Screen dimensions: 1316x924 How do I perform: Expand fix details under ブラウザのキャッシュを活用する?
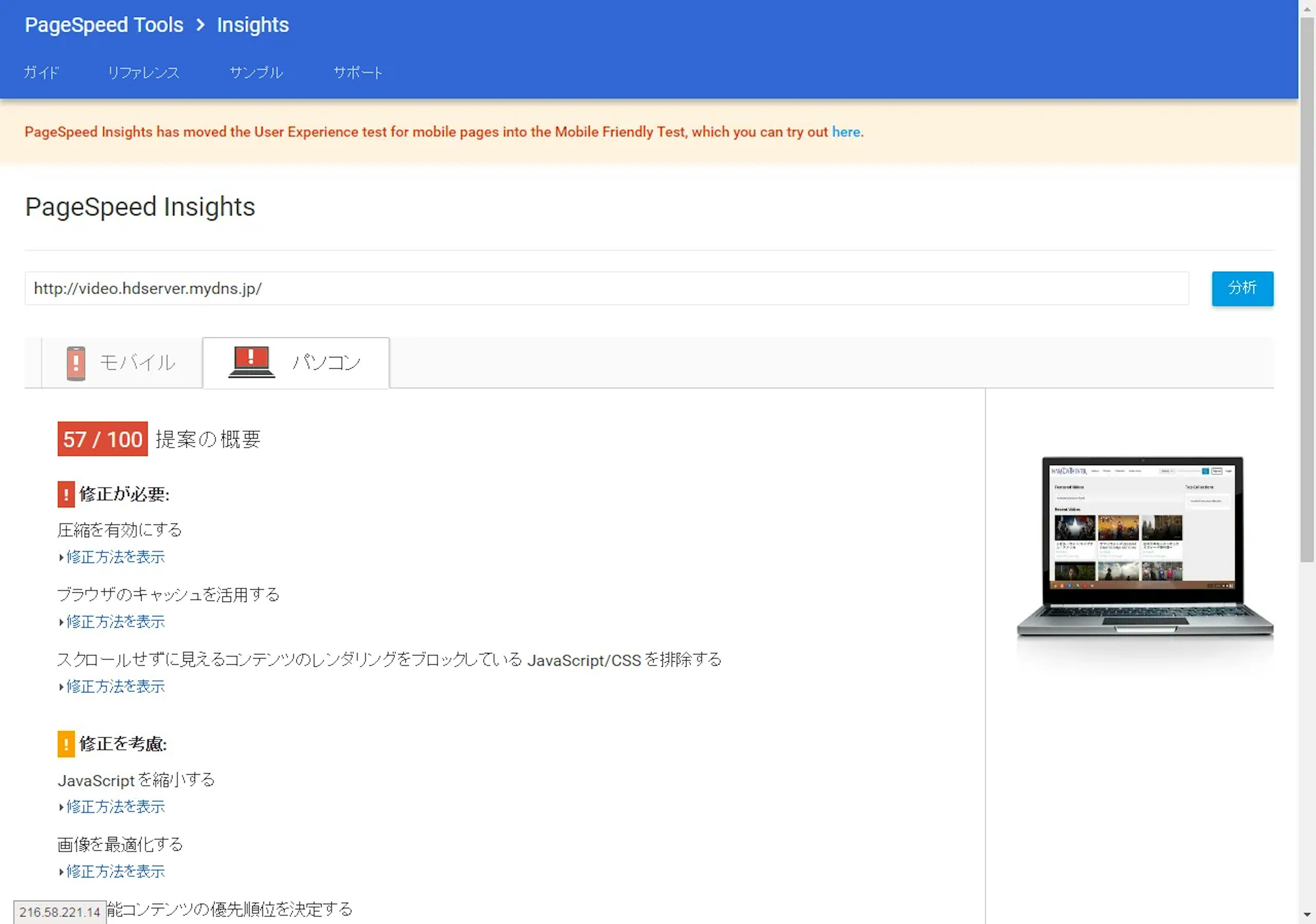pos(115,621)
